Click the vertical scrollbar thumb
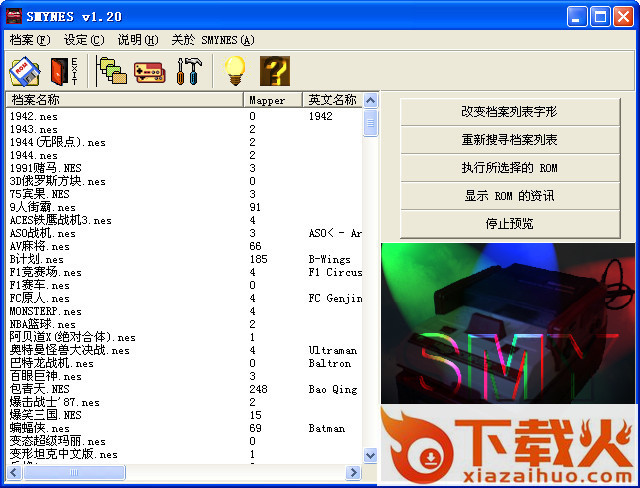 (370, 122)
